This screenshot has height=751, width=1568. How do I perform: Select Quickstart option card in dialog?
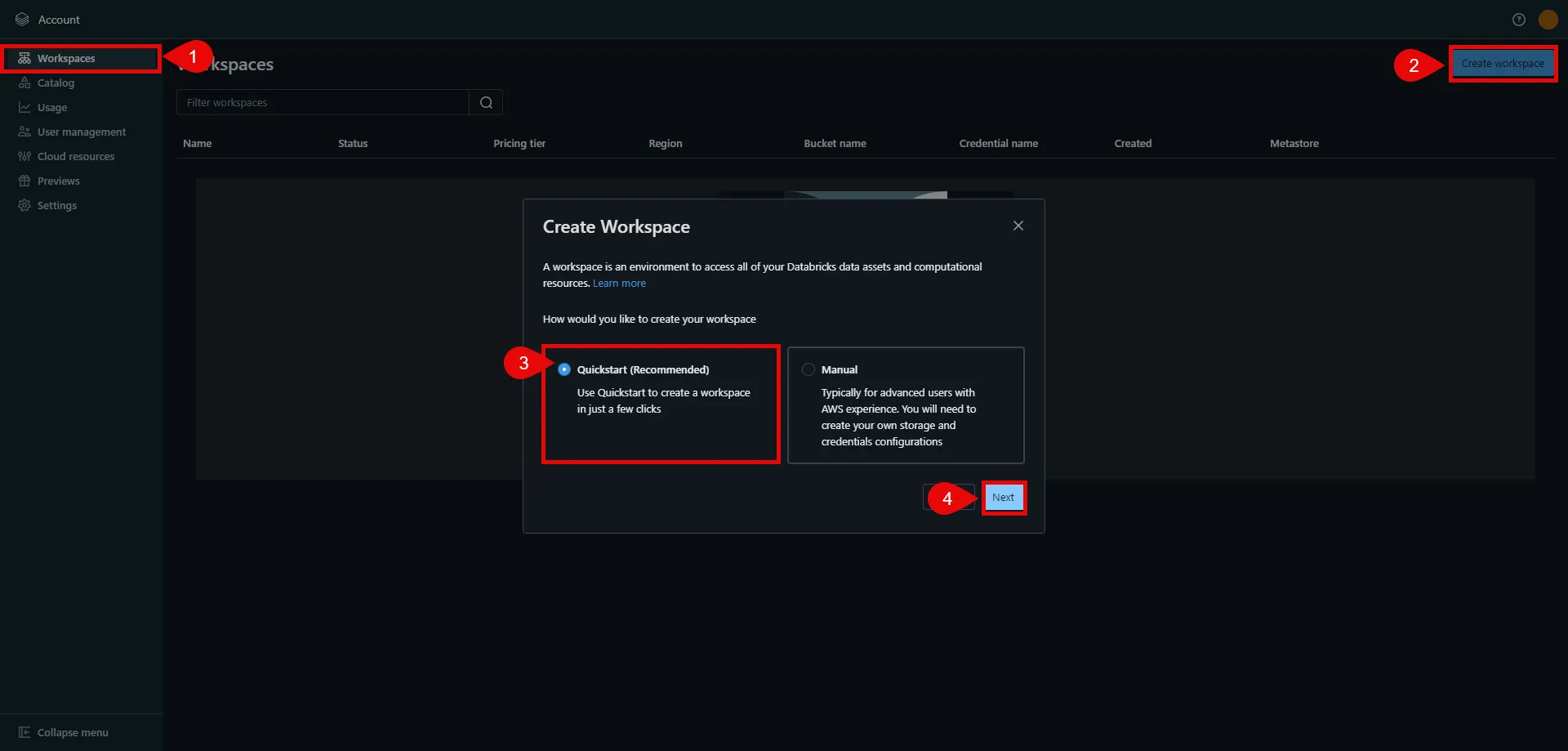(661, 404)
